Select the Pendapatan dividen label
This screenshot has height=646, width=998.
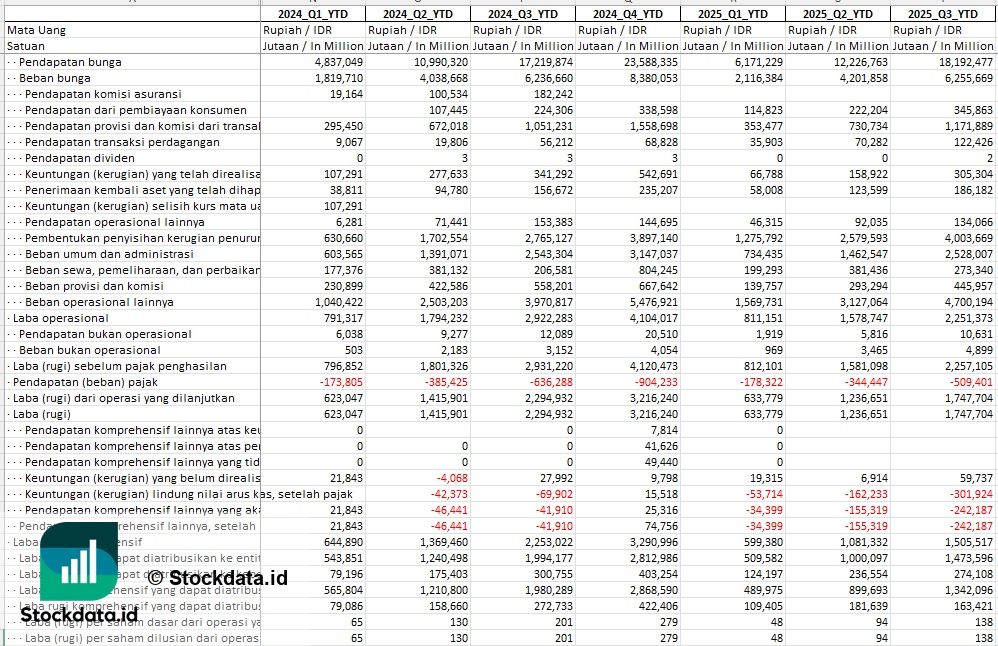80,158
